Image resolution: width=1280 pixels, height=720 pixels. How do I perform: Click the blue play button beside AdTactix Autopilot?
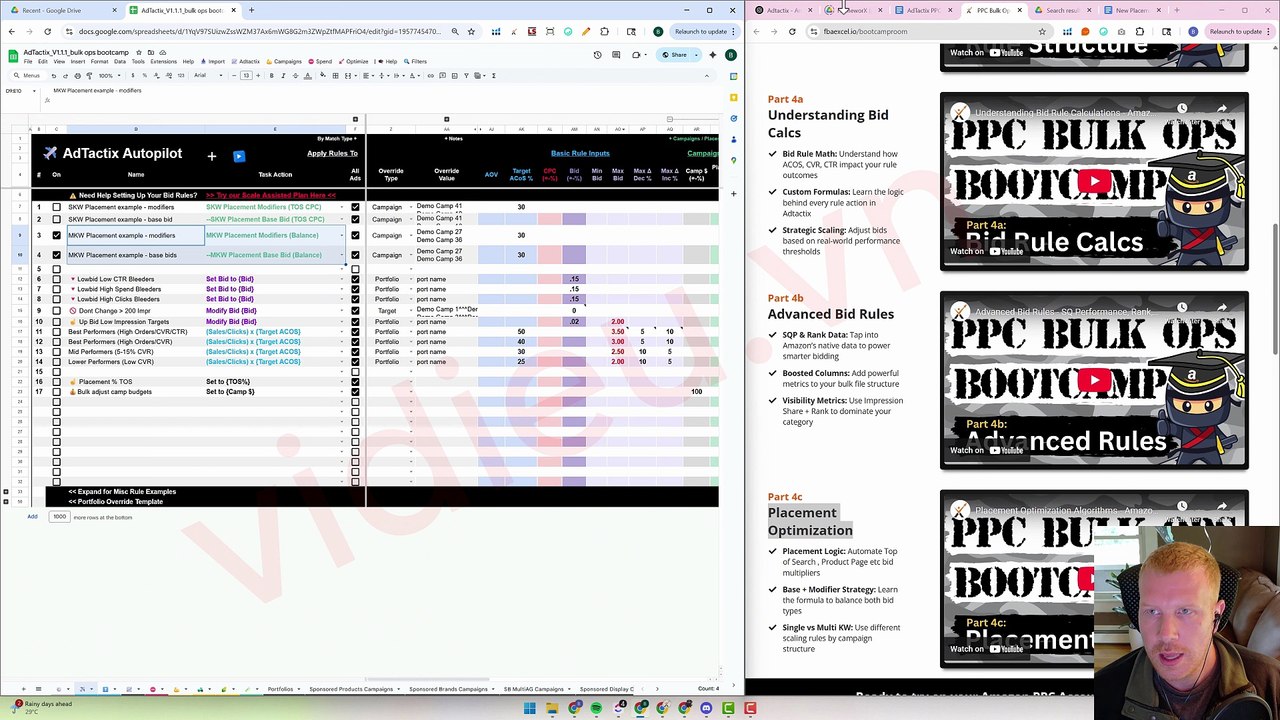click(238, 156)
